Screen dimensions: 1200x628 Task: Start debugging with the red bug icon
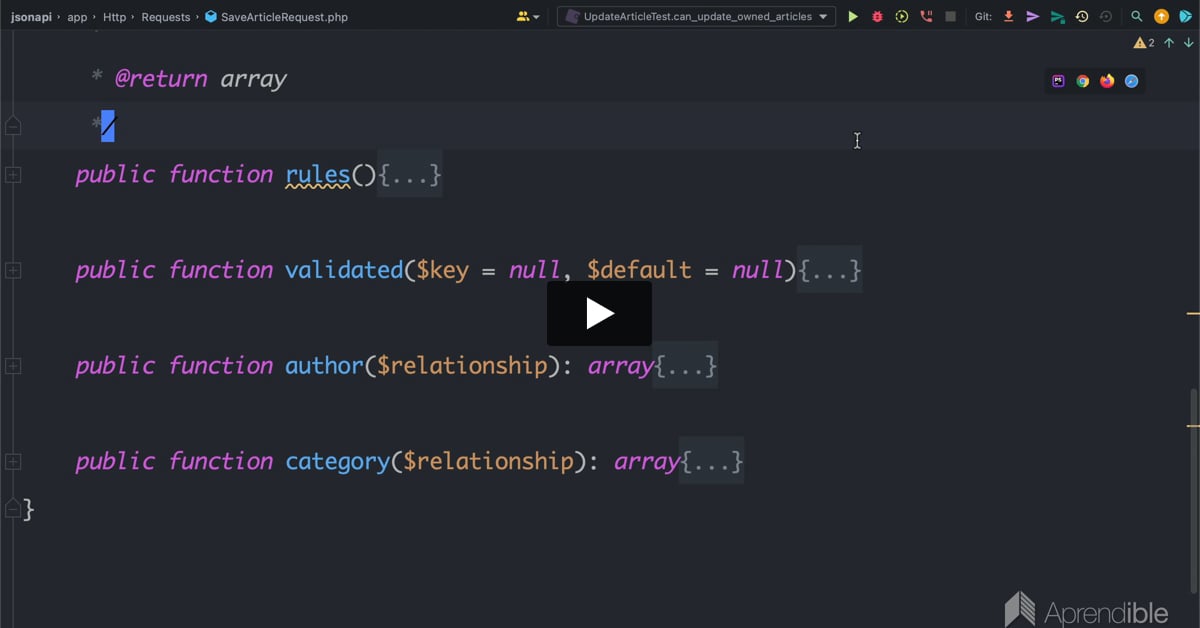[877, 17]
